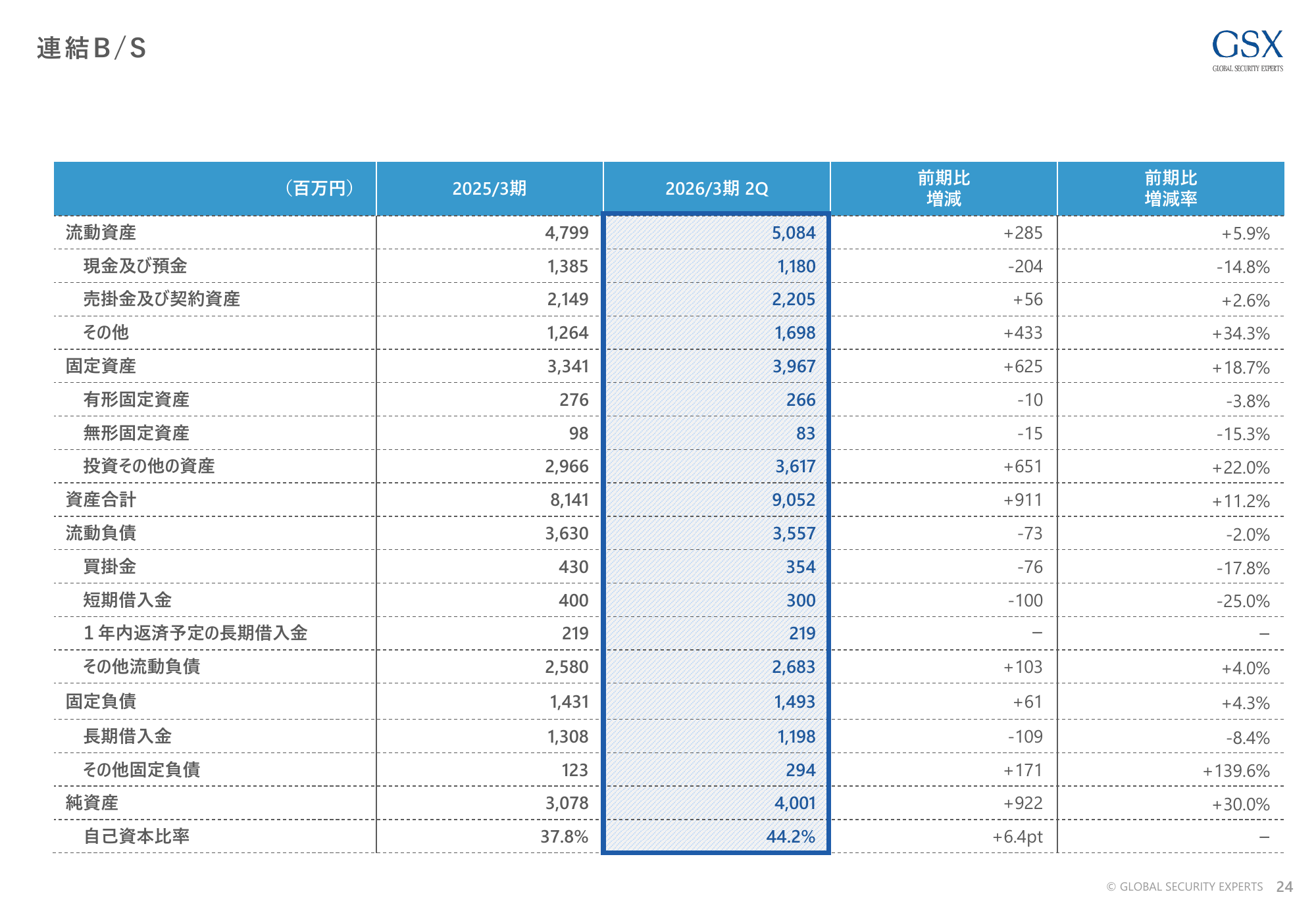This screenshot has width=1316, height=911.
Task: Select the 純資産 row label
Action: click(x=92, y=803)
